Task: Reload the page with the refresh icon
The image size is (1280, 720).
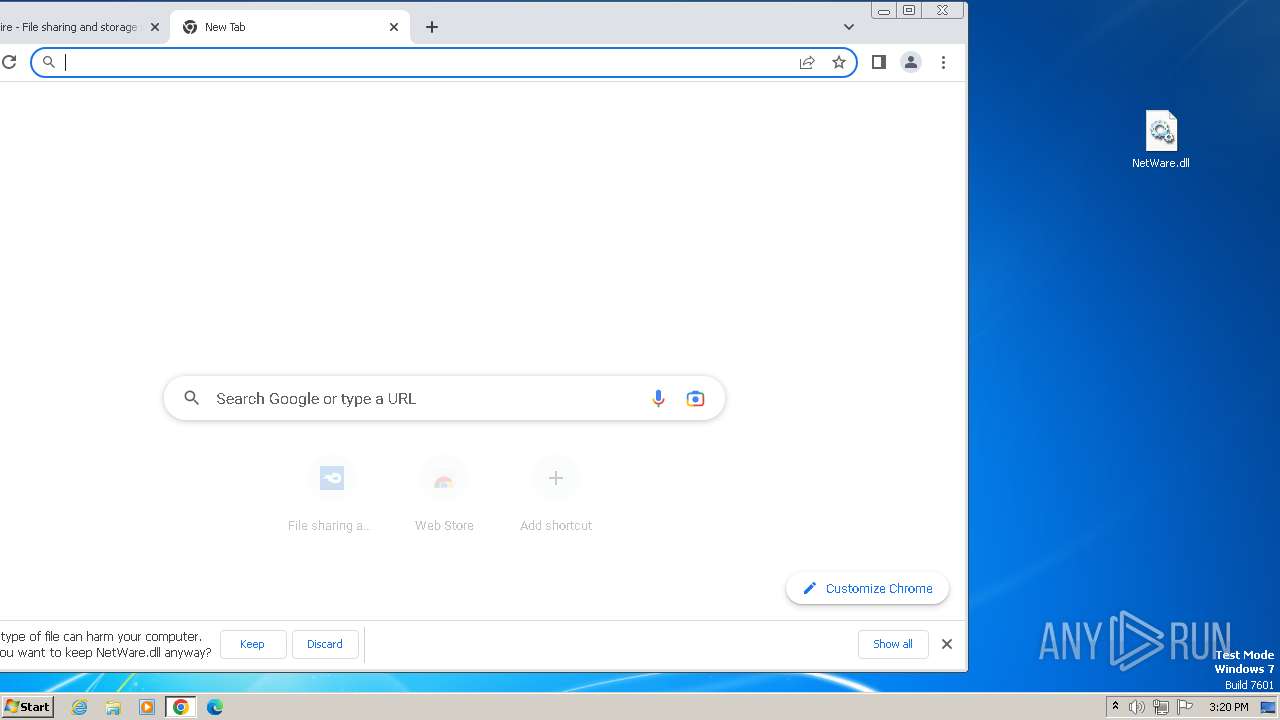Action: [x=9, y=62]
